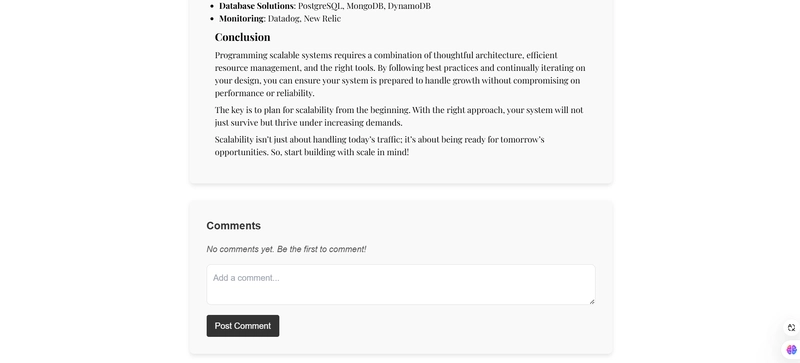Click the Comments section heading
Image resolution: width=800 pixels, height=363 pixels.
[x=234, y=226]
